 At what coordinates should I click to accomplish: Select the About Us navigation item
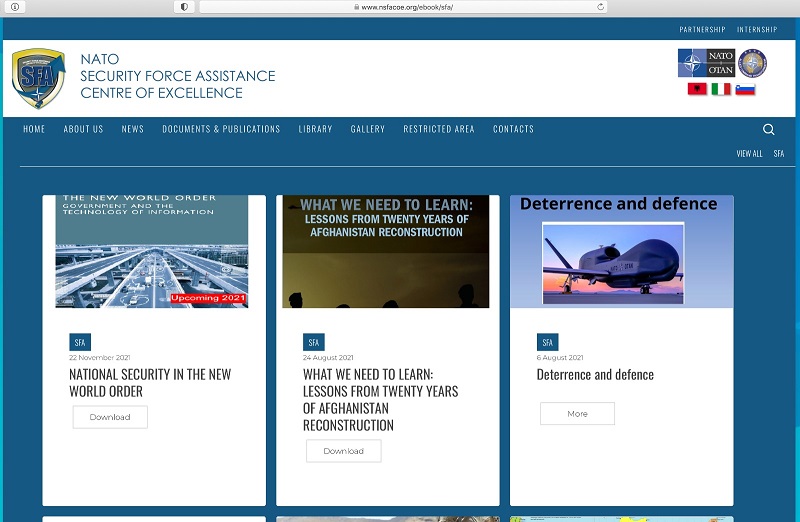coord(83,129)
